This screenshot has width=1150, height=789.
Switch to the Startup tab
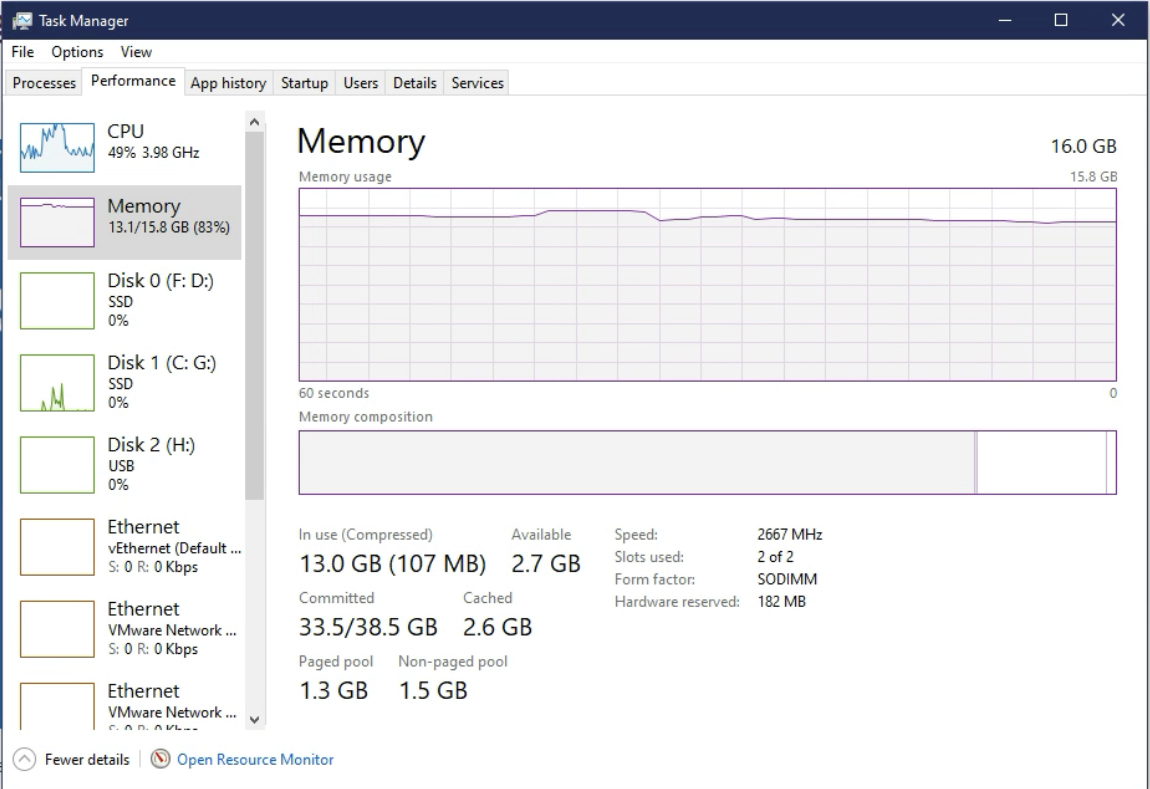[x=304, y=83]
